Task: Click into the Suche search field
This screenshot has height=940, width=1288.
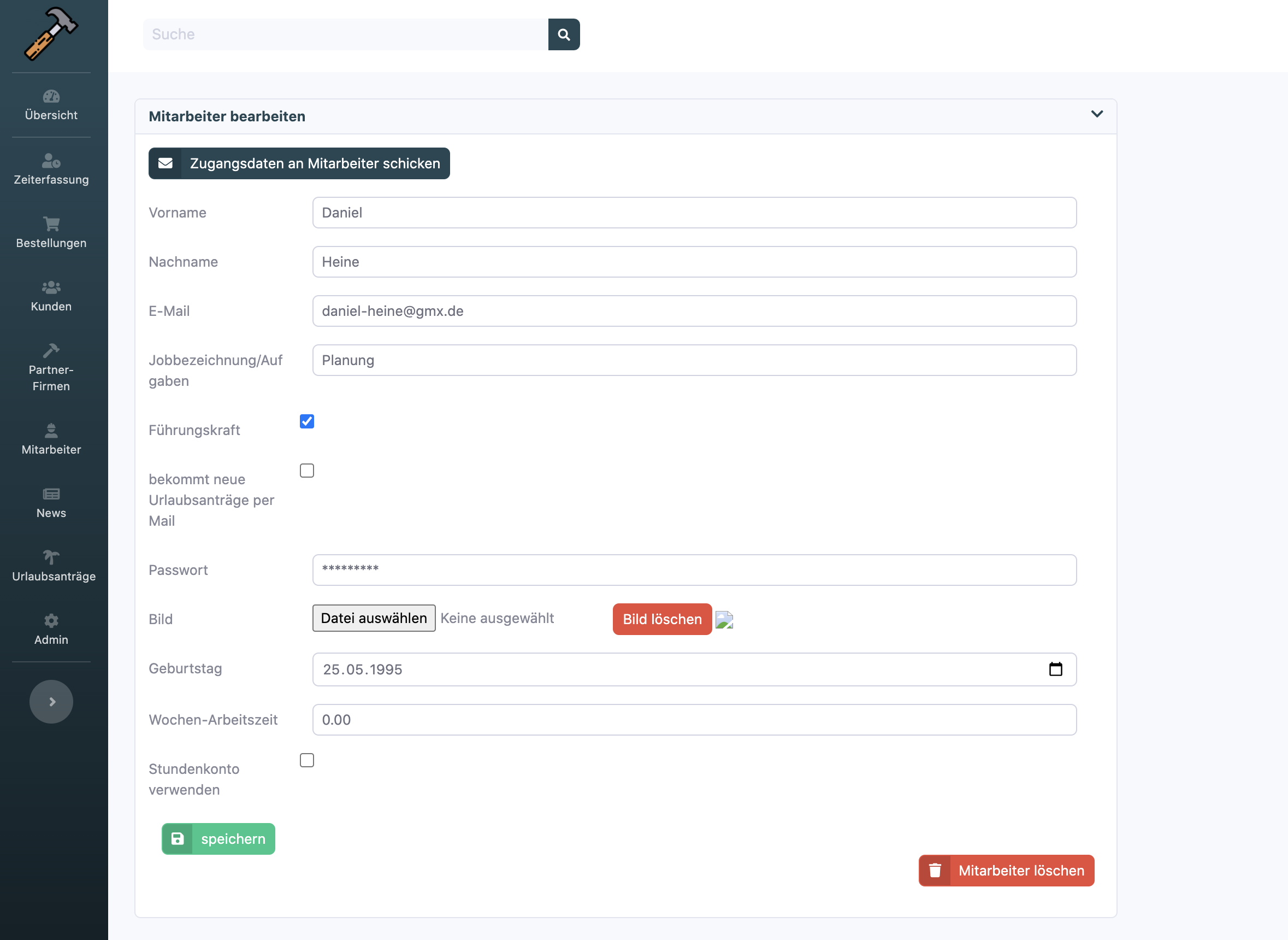Action: click(345, 34)
